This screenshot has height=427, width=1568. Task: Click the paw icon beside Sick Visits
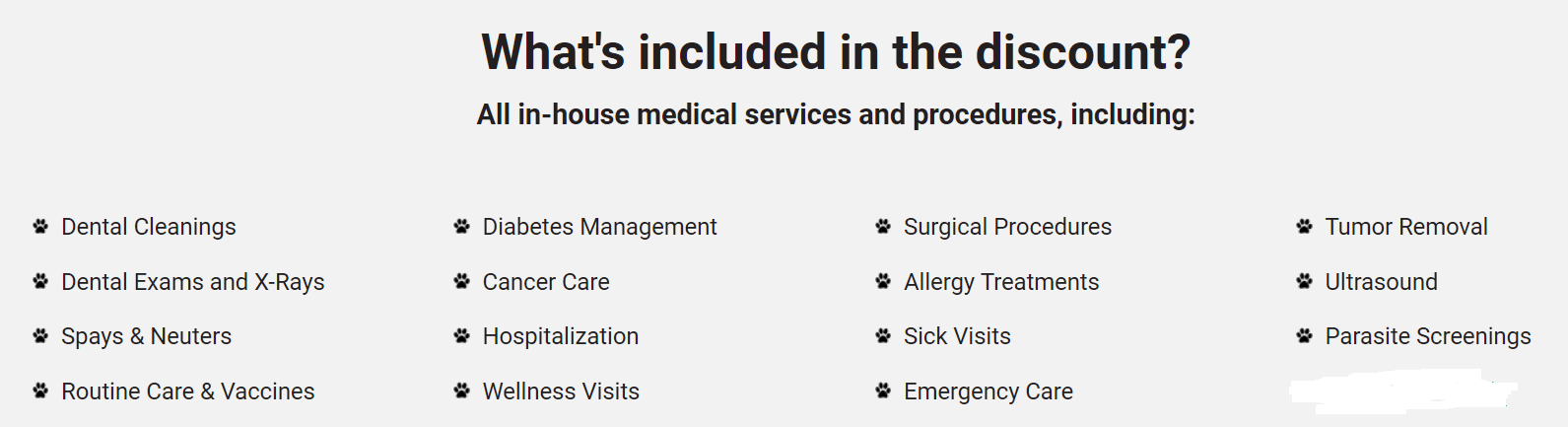coord(883,336)
